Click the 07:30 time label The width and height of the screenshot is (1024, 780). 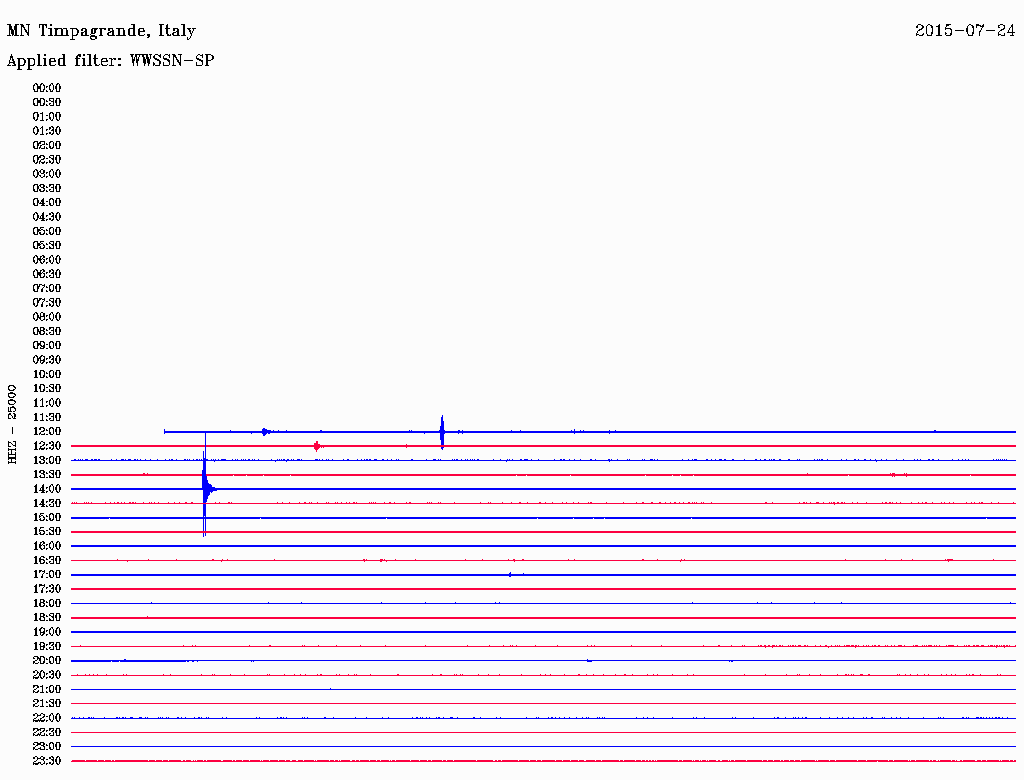pos(46,302)
